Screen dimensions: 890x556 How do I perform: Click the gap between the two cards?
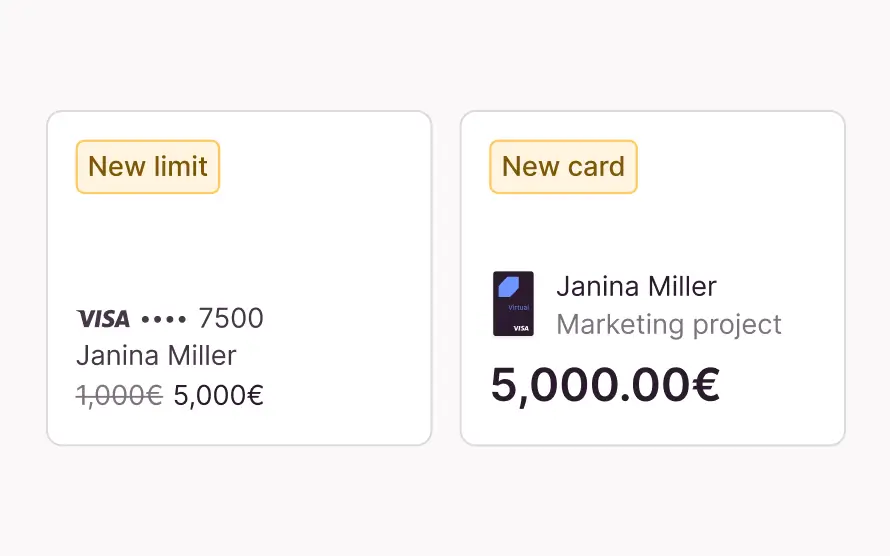(x=446, y=278)
